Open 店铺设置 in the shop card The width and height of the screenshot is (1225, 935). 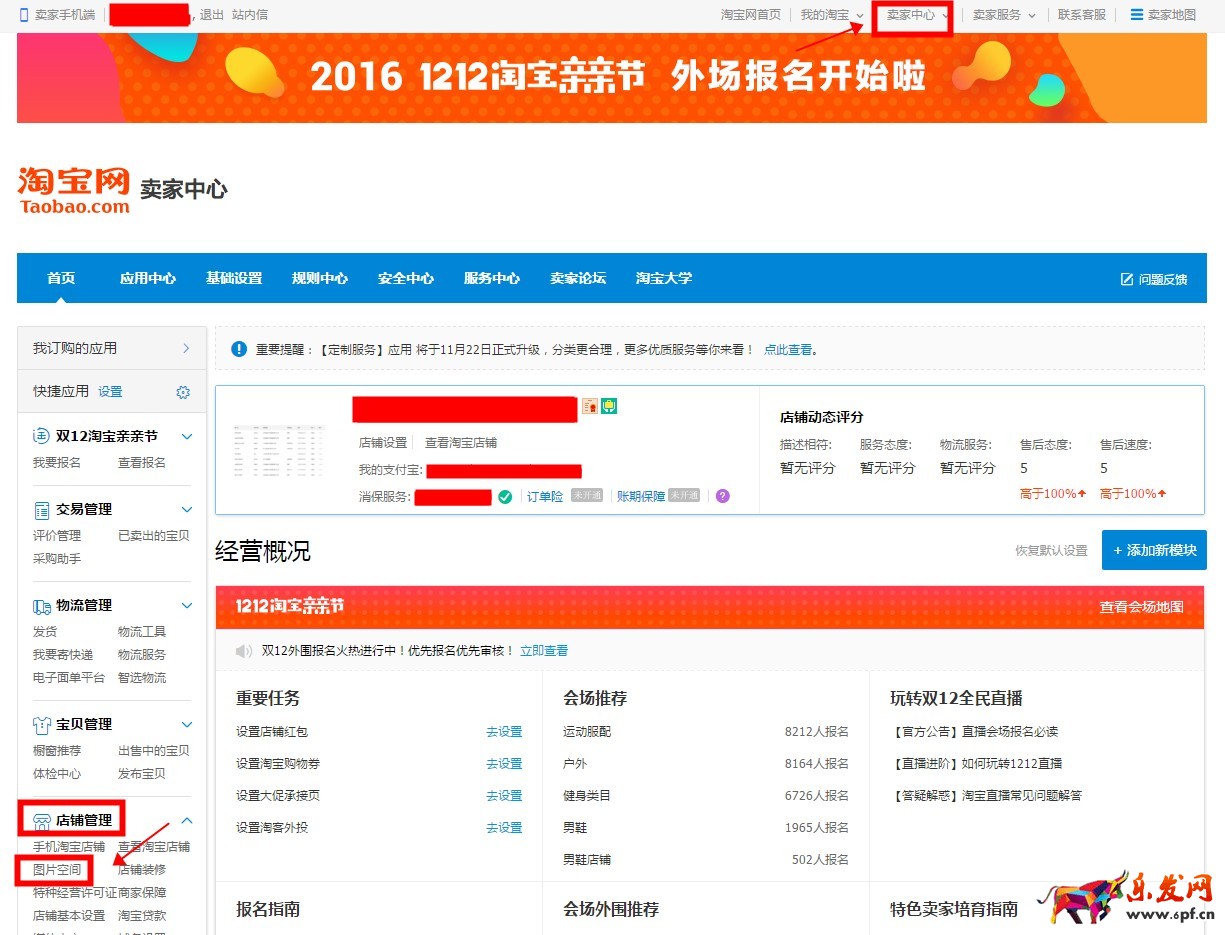tap(383, 443)
